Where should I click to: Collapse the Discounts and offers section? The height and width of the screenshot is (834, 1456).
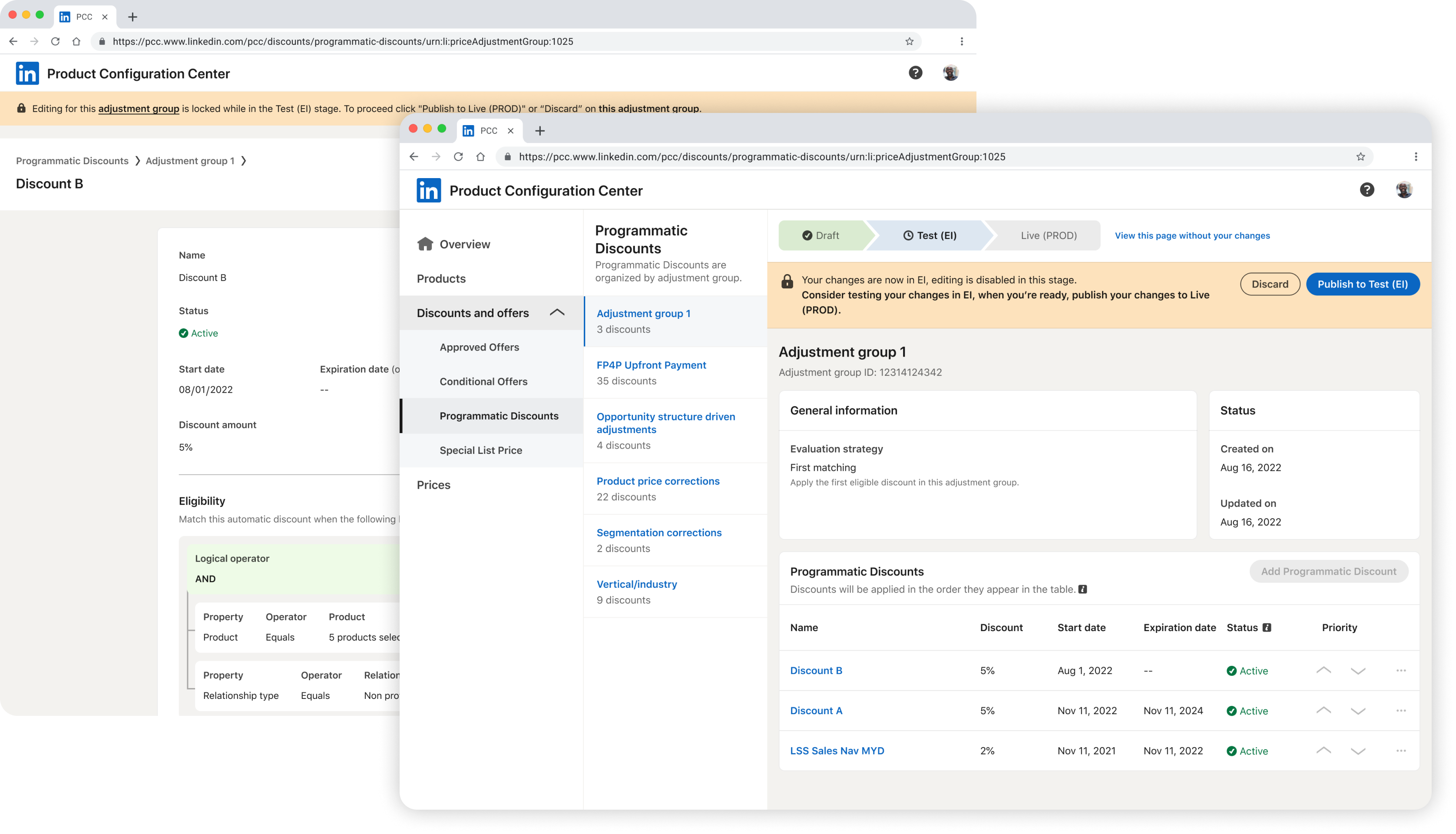pos(557,313)
